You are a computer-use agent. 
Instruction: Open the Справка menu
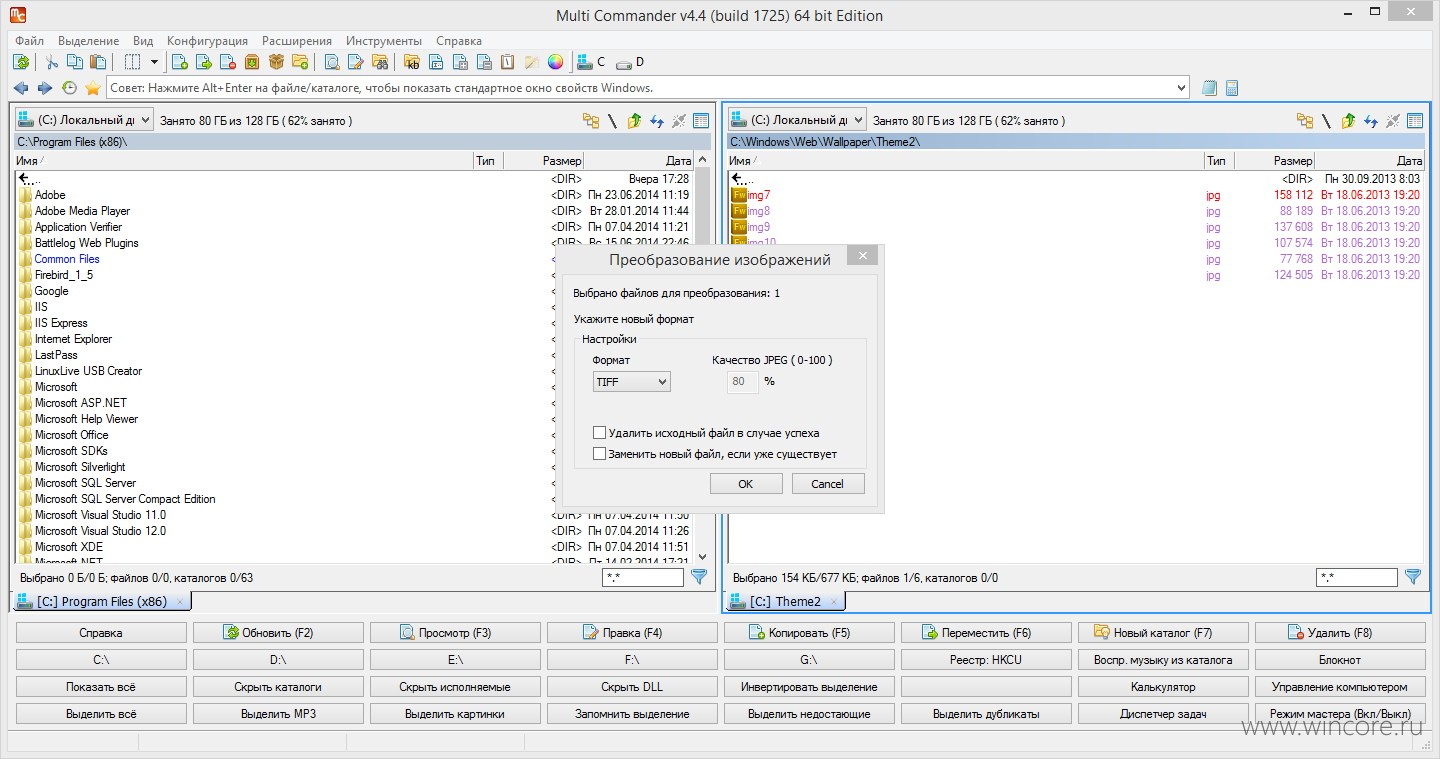point(459,41)
